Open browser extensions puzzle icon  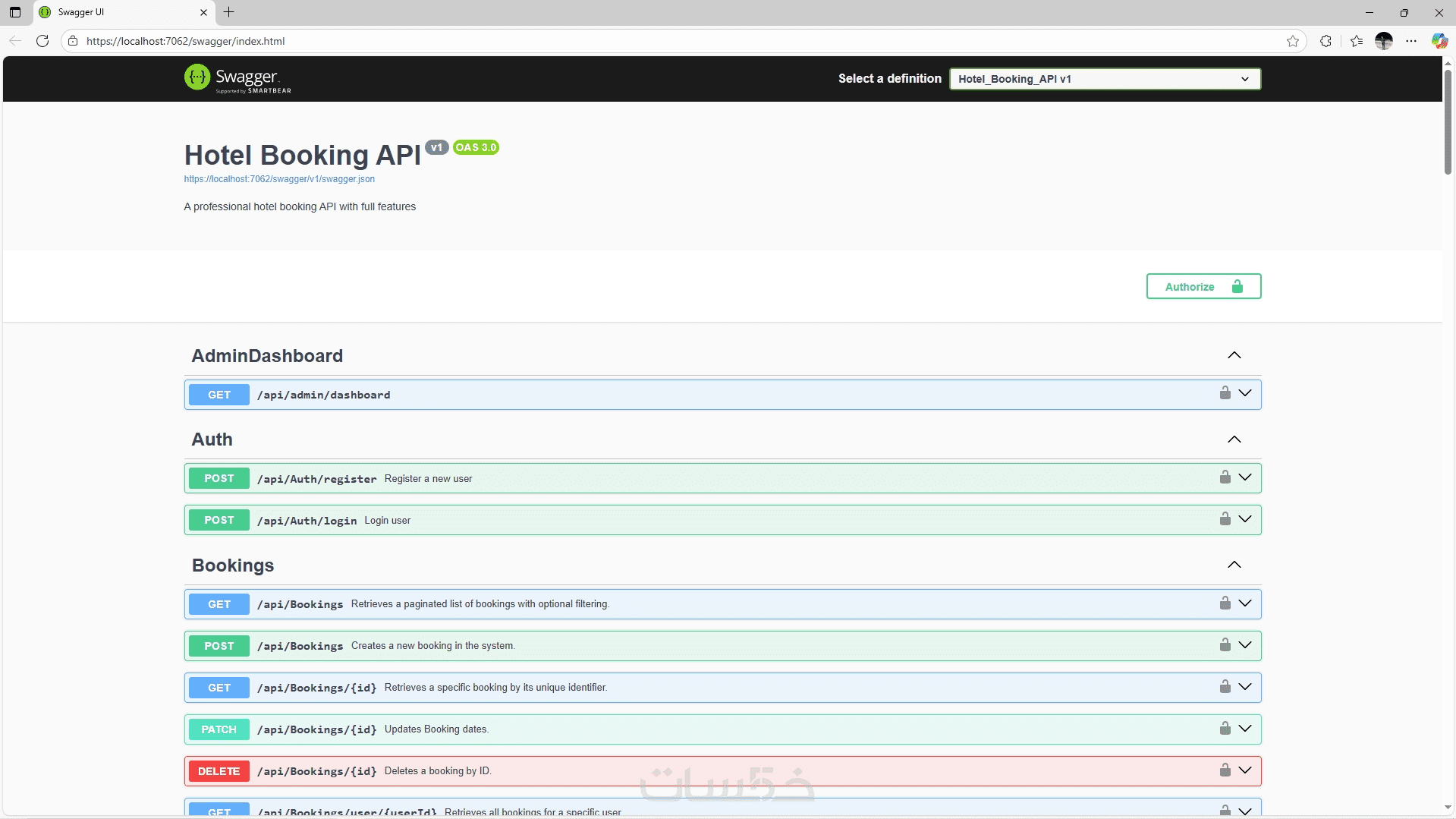coord(1325,41)
